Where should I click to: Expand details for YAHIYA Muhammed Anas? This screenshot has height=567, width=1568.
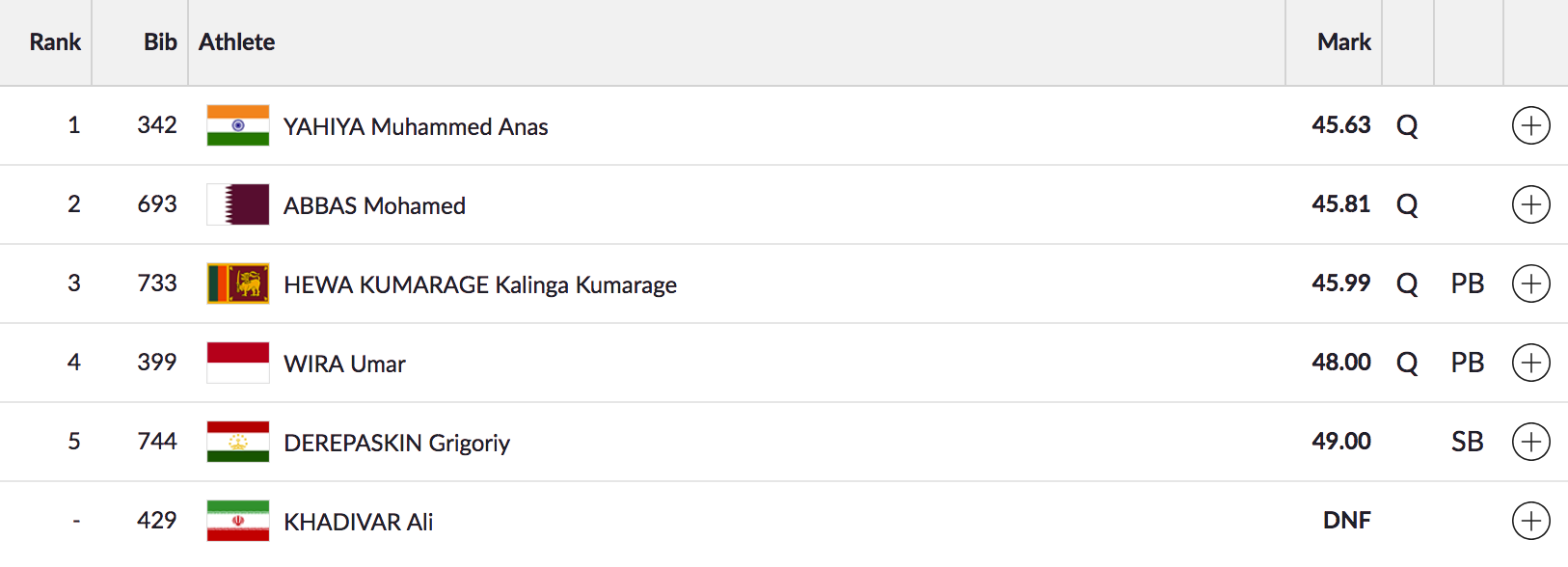click(x=1530, y=125)
